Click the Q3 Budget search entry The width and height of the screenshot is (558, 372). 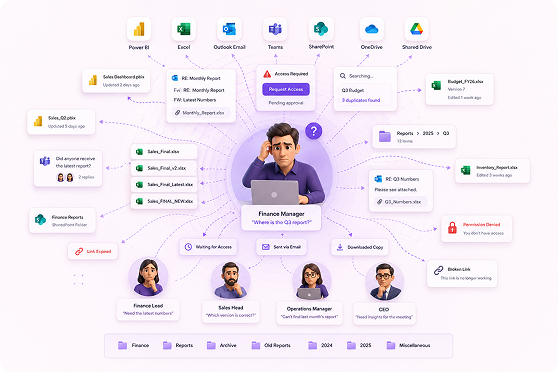coord(353,90)
